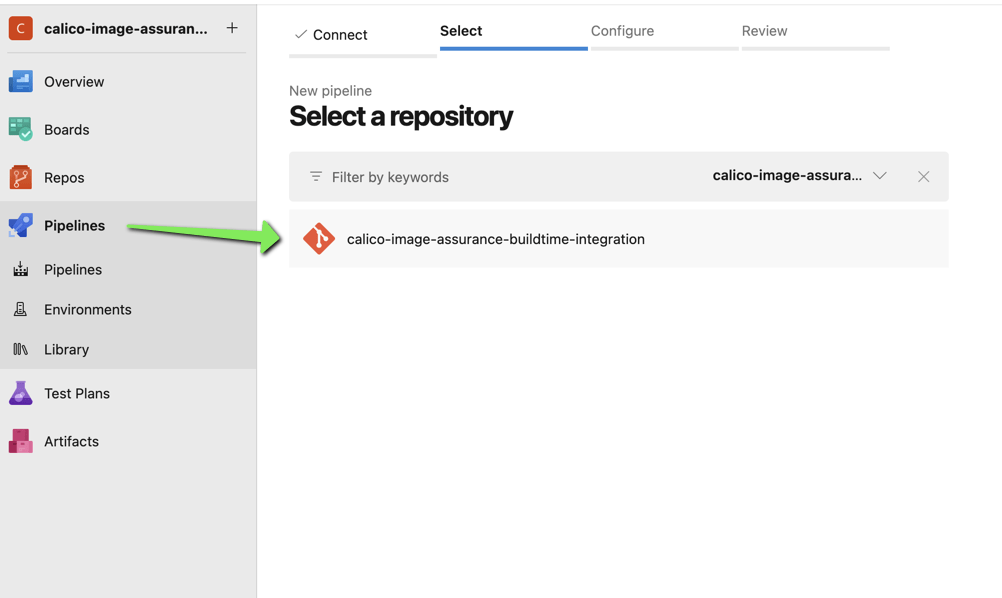Click the Repos branch icon
1002x598 pixels.
tap(21, 177)
